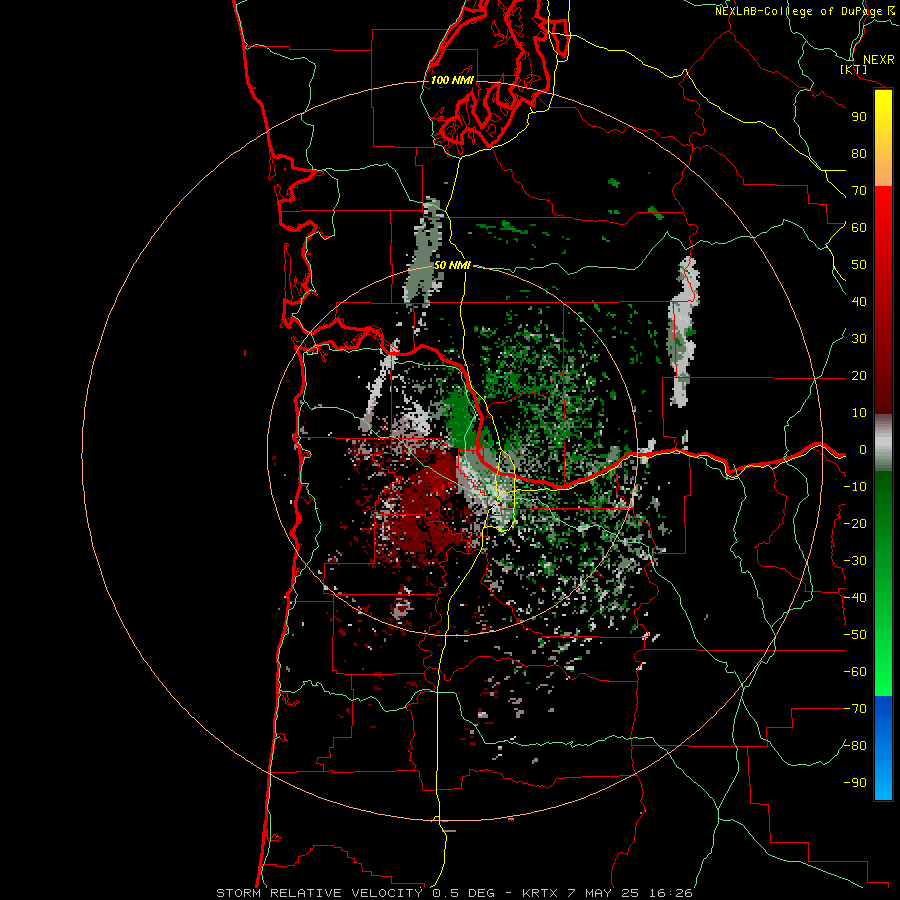Click the positive 30 knot scale label
Screen dimensions: 900x900
(859, 339)
